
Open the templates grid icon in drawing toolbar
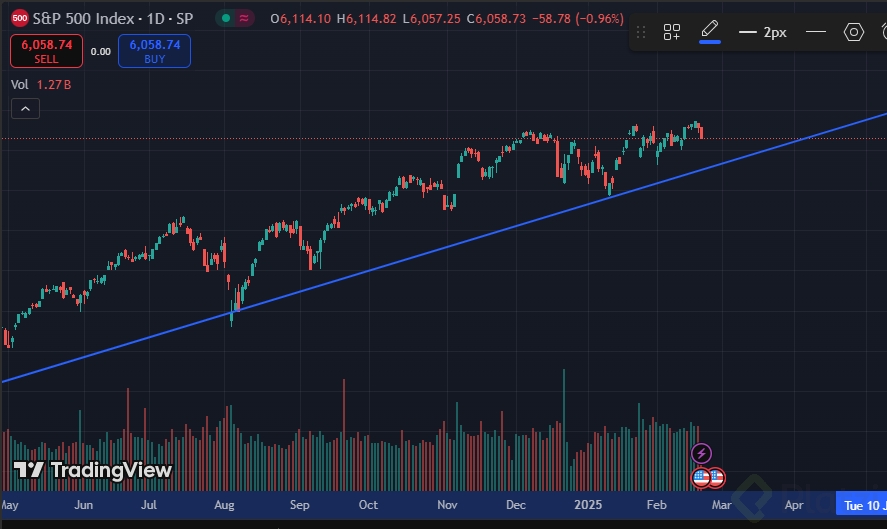(671, 32)
